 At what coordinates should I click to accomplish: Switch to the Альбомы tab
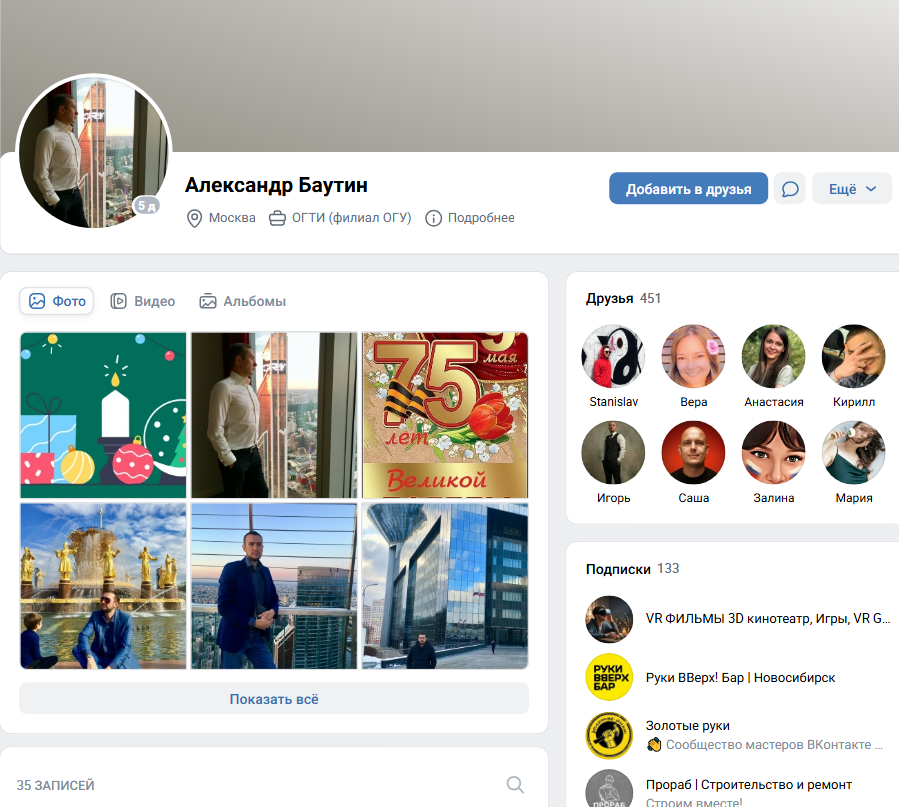coord(242,301)
